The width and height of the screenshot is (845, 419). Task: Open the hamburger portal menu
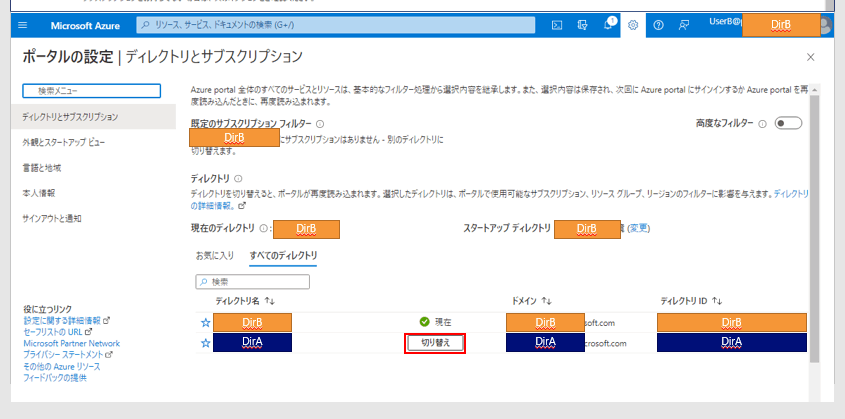pos(23,25)
